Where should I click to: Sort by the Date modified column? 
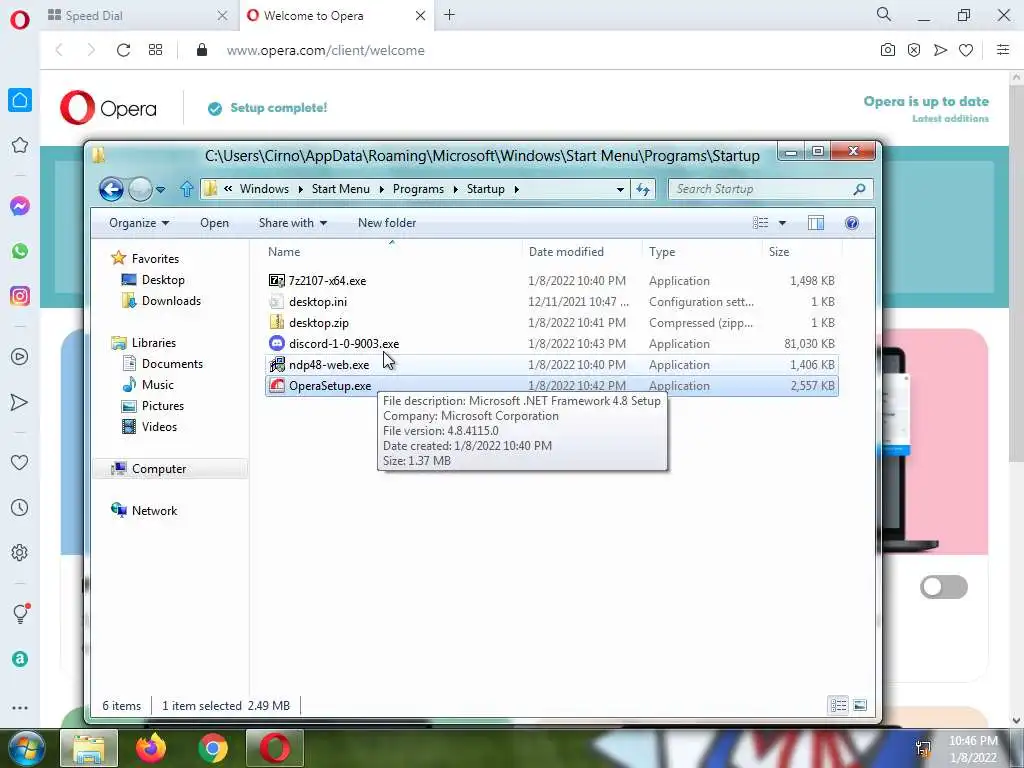tap(581, 251)
